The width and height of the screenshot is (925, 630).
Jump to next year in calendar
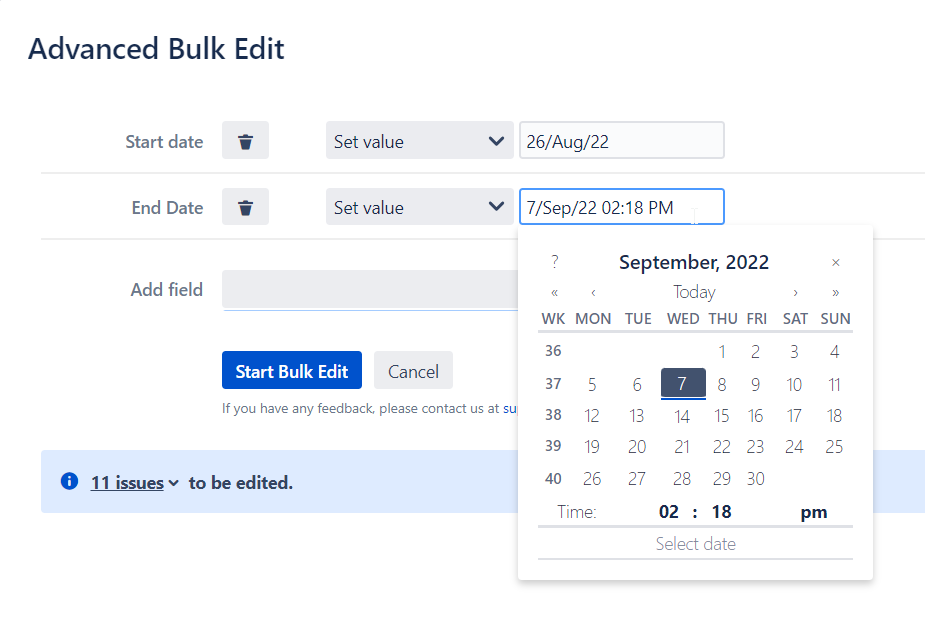tap(835, 292)
